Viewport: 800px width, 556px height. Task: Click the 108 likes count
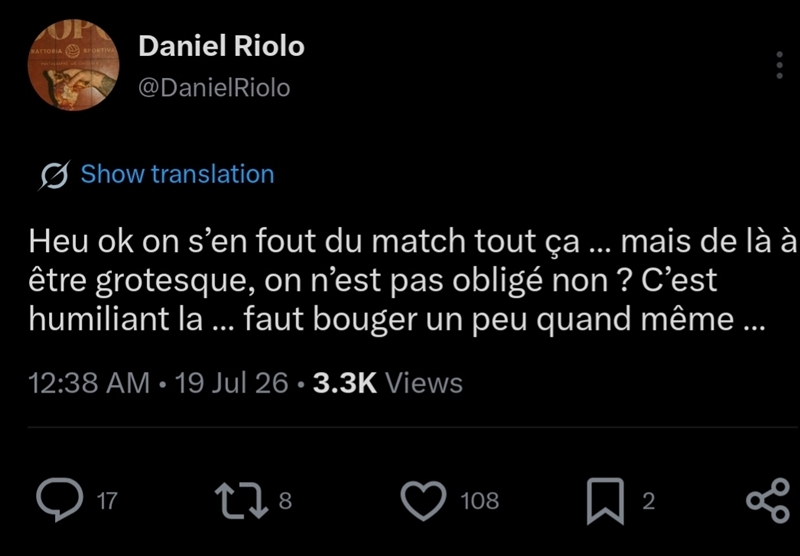(x=480, y=501)
